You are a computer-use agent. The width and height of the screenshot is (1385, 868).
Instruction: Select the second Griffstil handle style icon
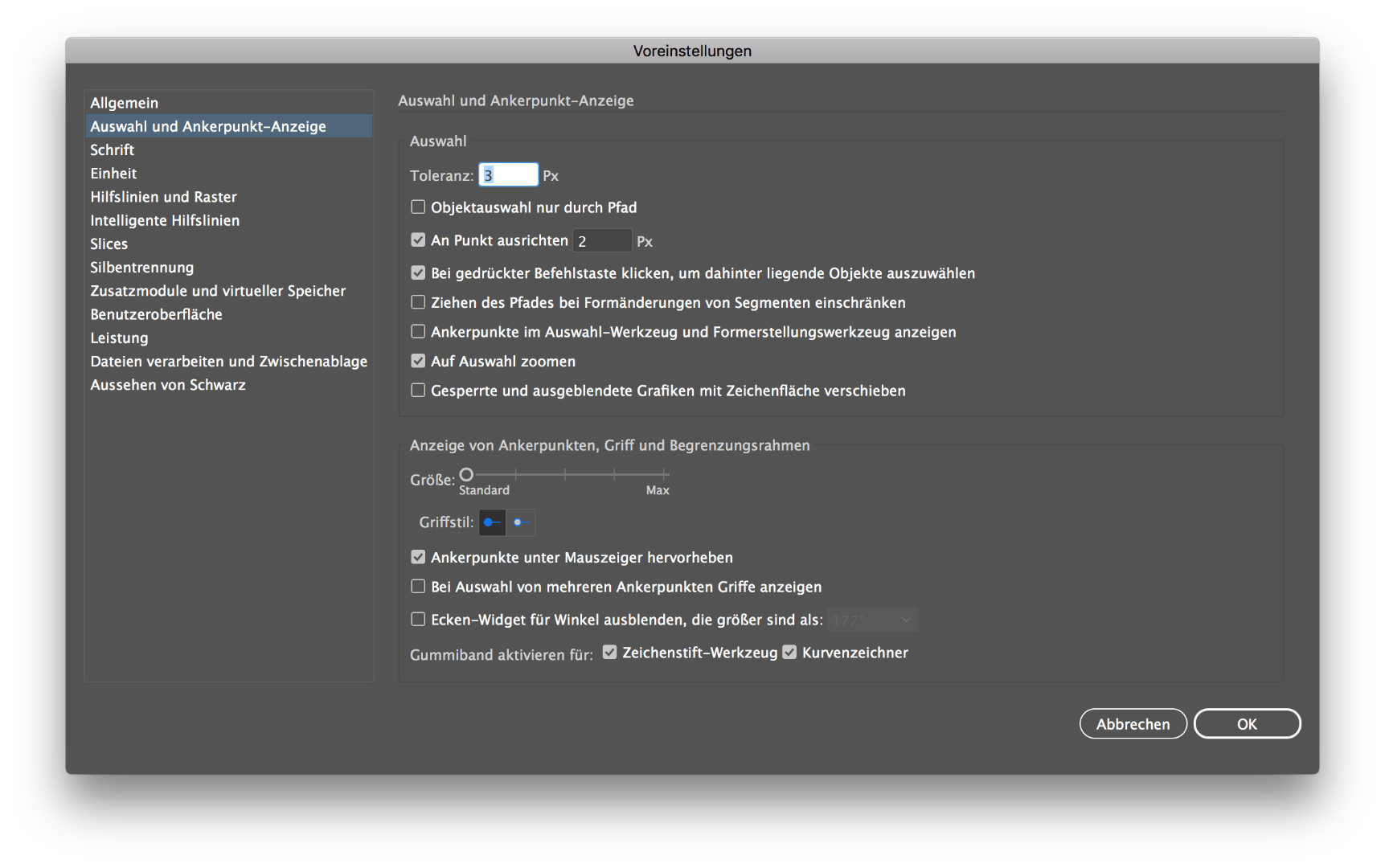pos(521,522)
